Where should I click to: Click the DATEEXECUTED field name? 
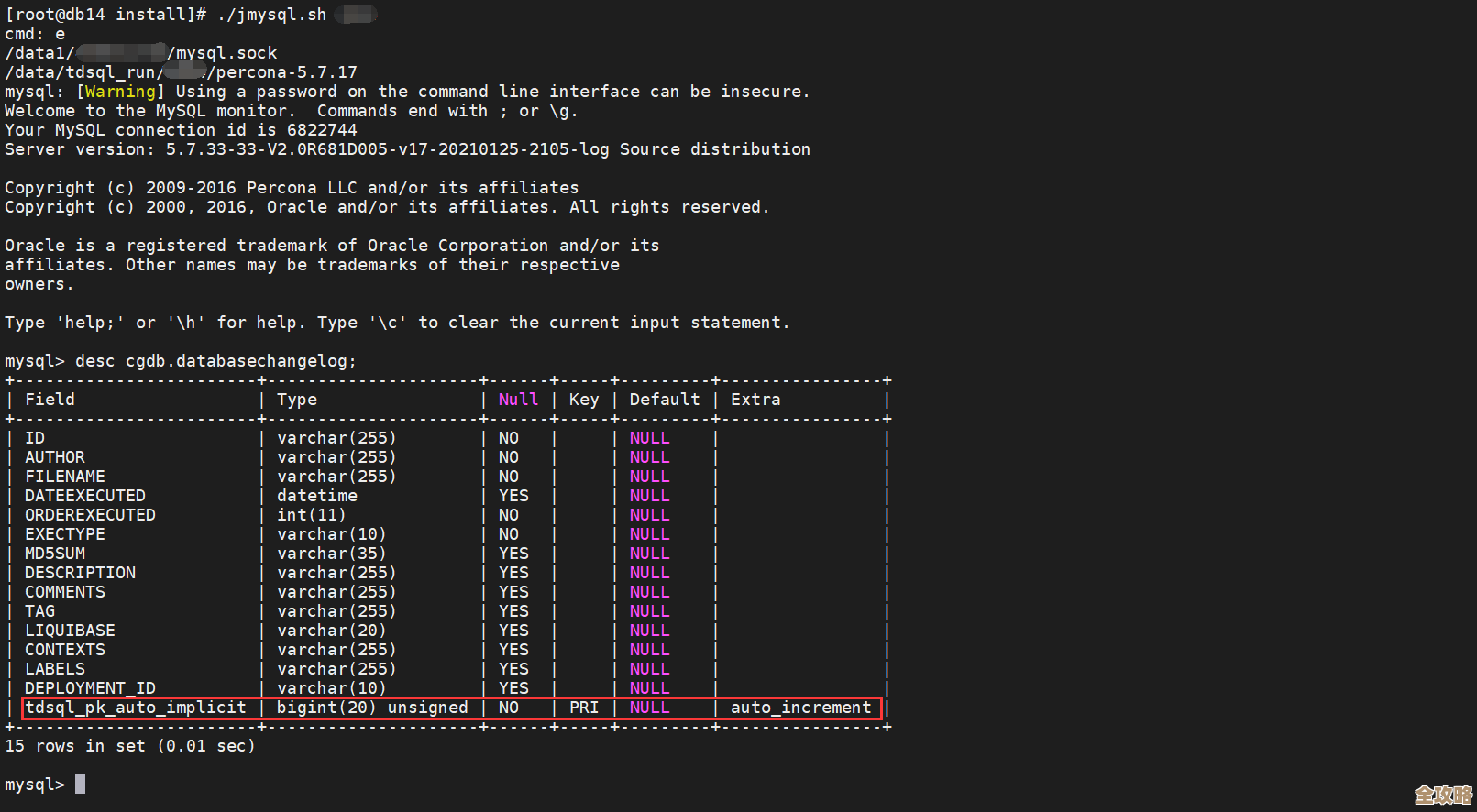(85, 496)
